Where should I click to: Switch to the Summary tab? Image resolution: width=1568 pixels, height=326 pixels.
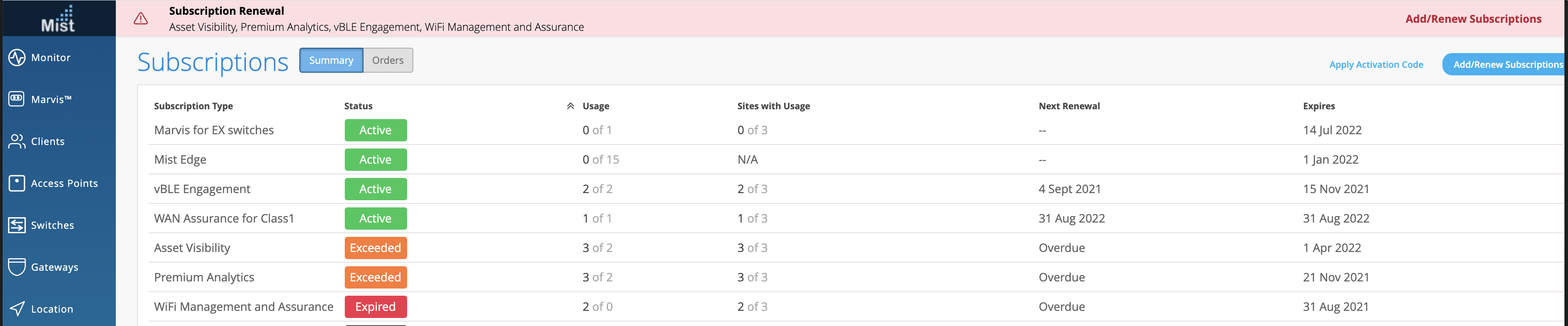coord(331,60)
